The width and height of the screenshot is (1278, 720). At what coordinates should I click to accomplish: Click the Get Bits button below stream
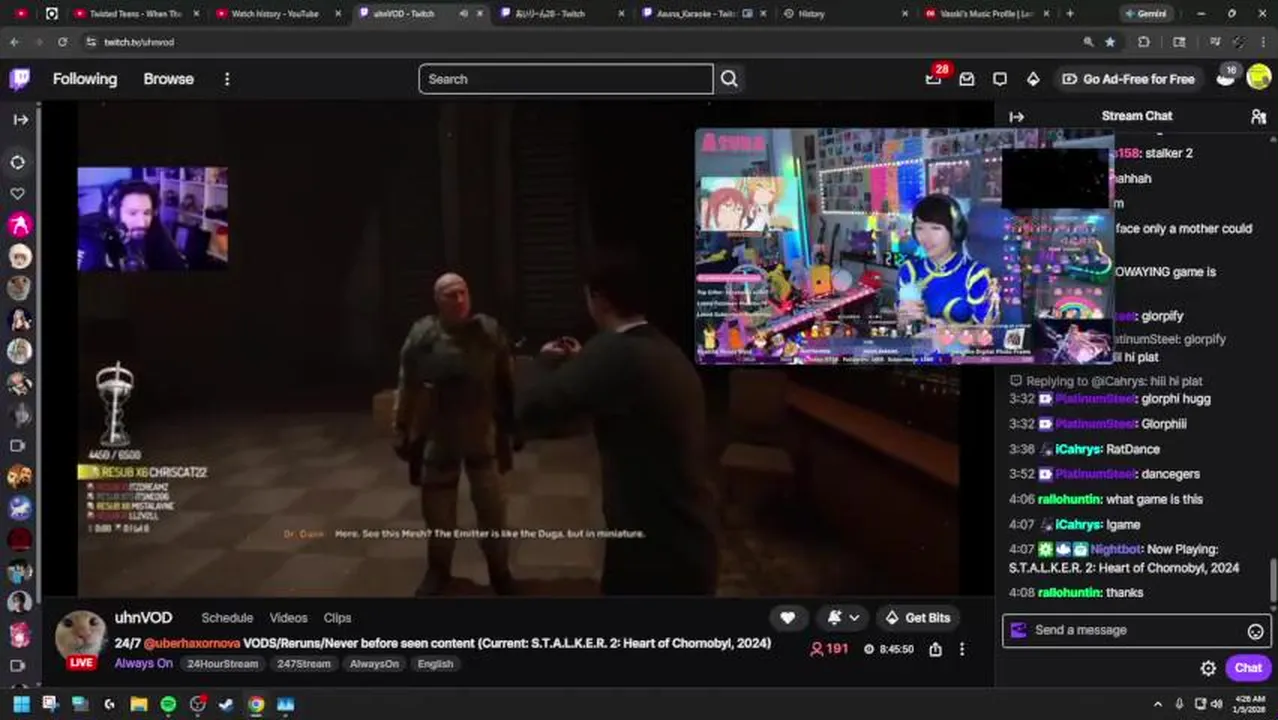(x=917, y=618)
